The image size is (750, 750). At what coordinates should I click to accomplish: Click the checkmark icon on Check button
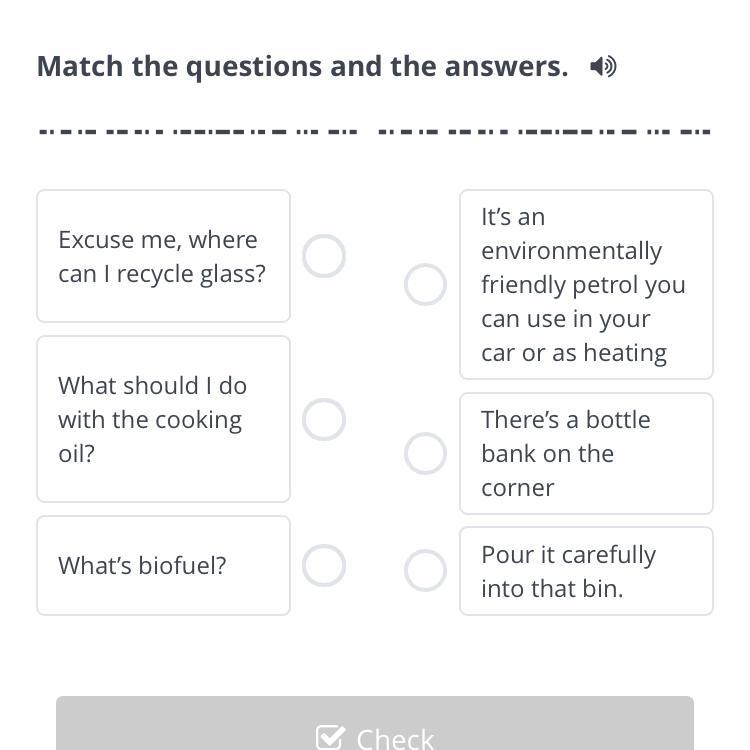click(330, 738)
